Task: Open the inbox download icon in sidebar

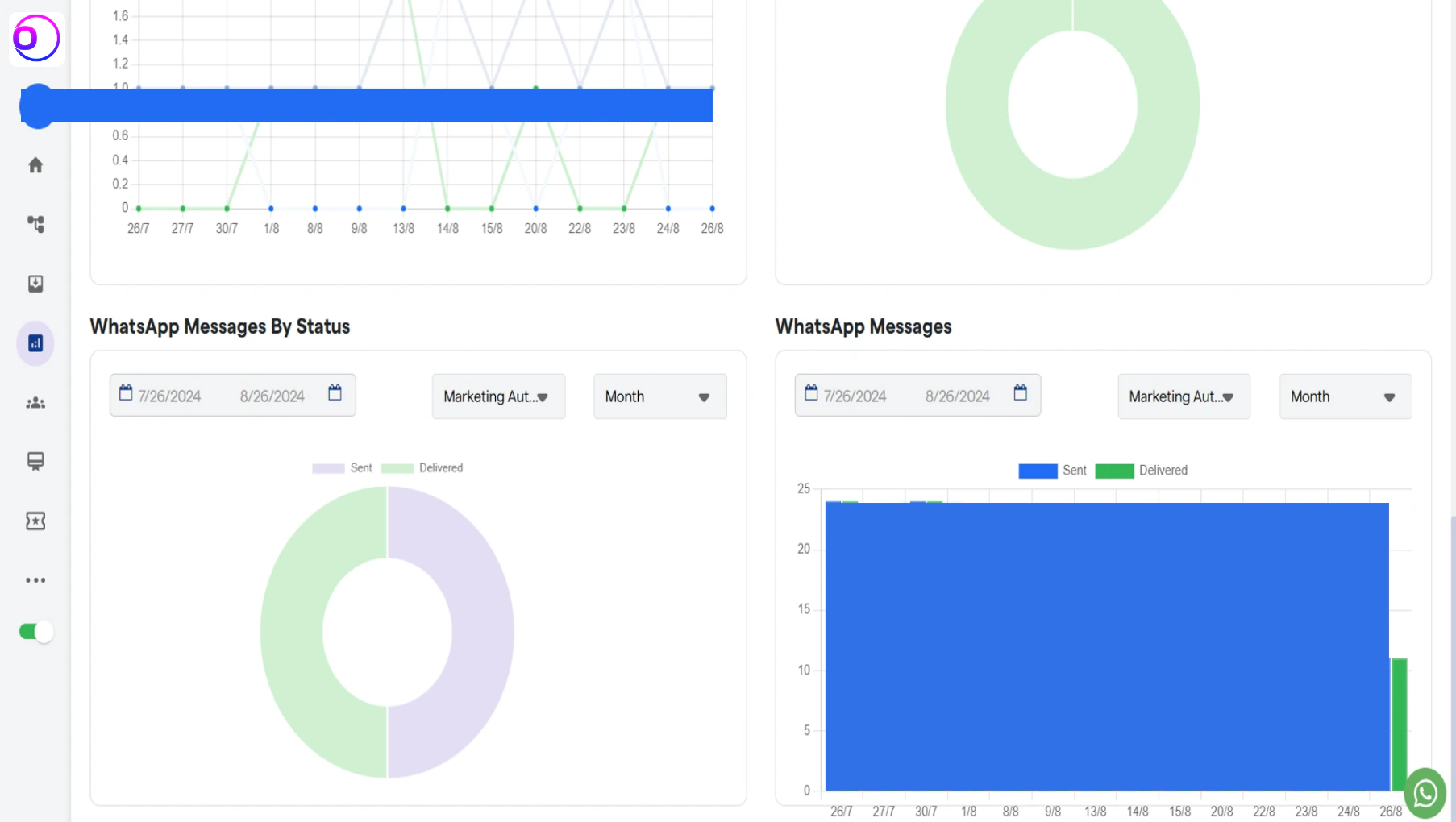Action: (x=35, y=284)
